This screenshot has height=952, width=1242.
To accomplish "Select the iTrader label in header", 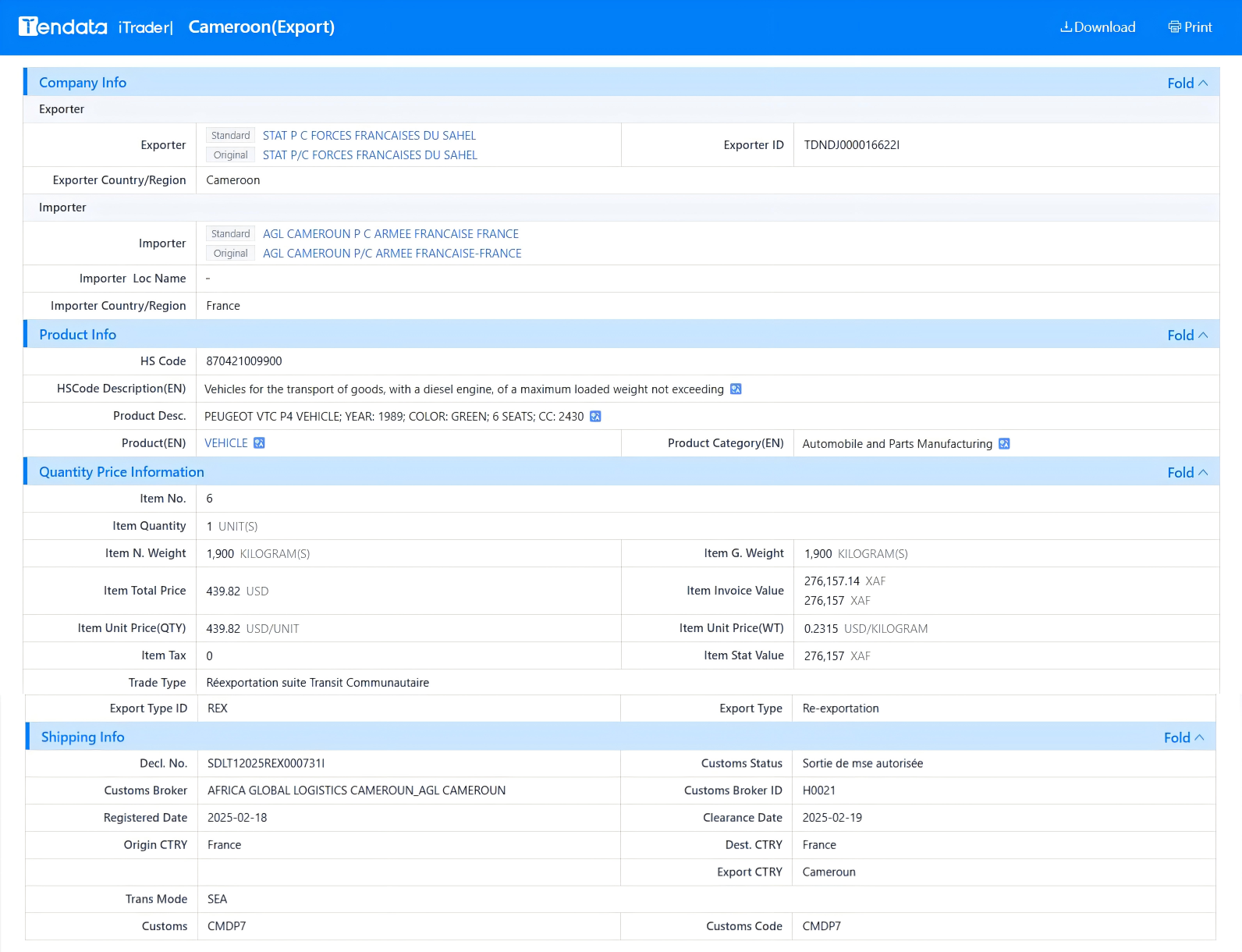I will (x=145, y=27).
